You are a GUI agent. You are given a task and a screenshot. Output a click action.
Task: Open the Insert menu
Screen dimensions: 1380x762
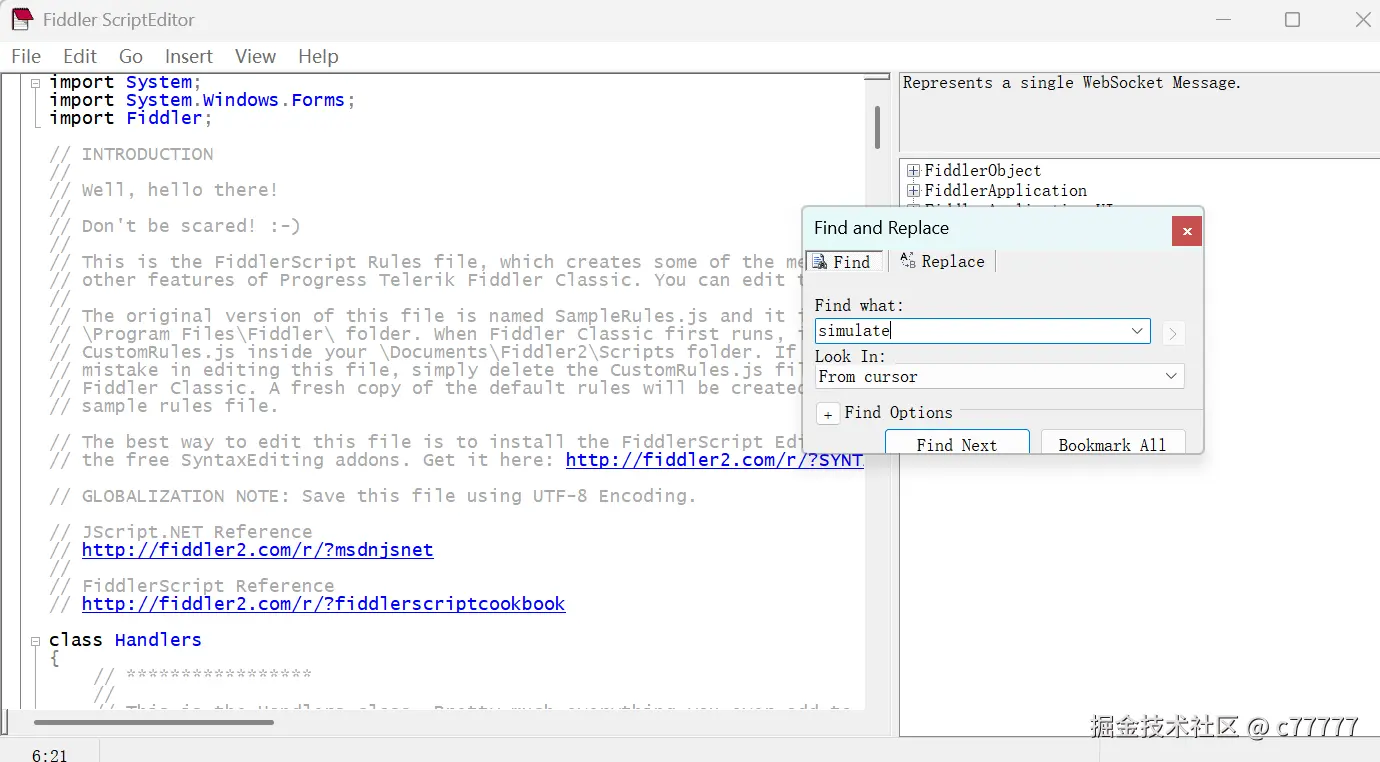(189, 56)
